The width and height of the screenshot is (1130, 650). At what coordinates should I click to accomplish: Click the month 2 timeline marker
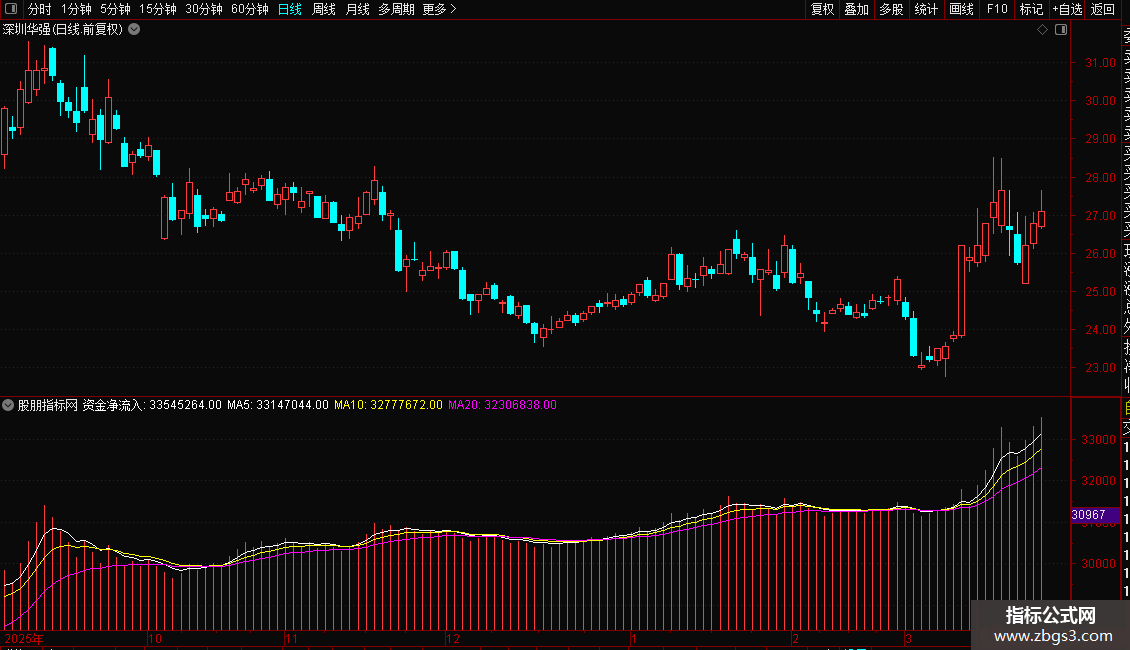796,638
